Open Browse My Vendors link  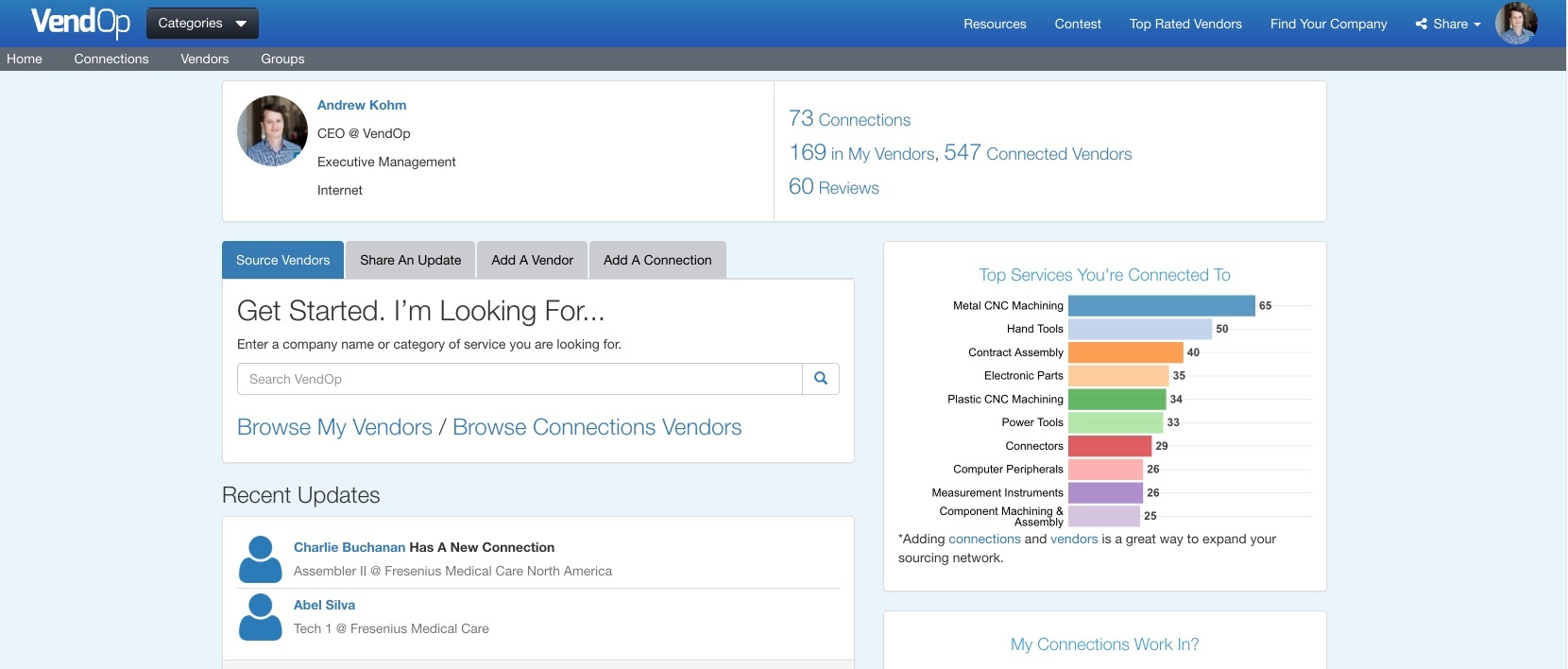(334, 427)
